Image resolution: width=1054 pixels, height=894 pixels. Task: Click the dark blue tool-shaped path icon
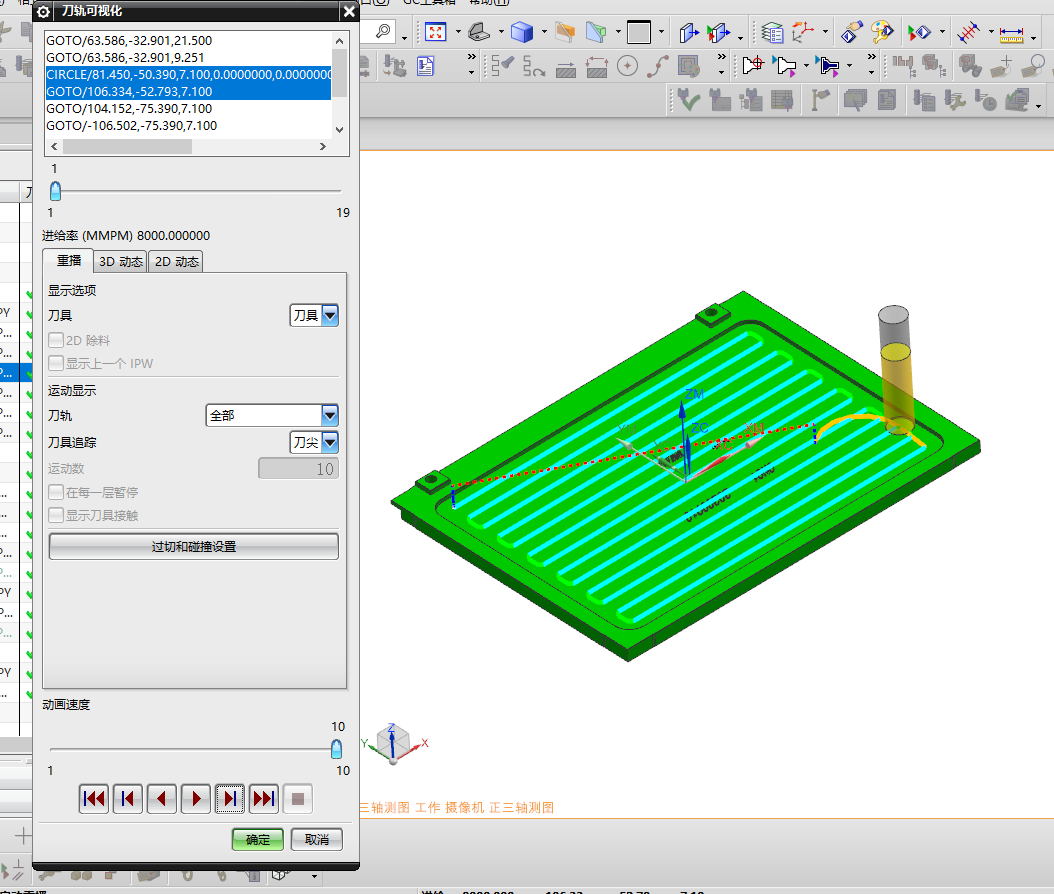tap(827, 65)
